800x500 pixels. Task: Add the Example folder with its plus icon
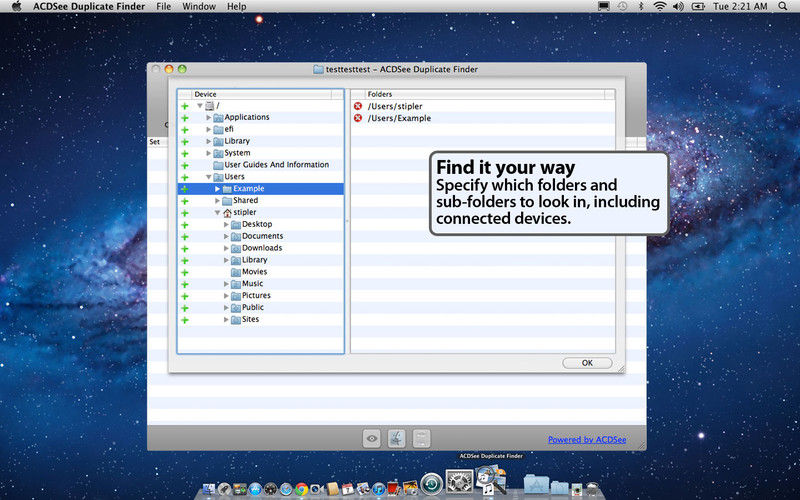click(185, 189)
